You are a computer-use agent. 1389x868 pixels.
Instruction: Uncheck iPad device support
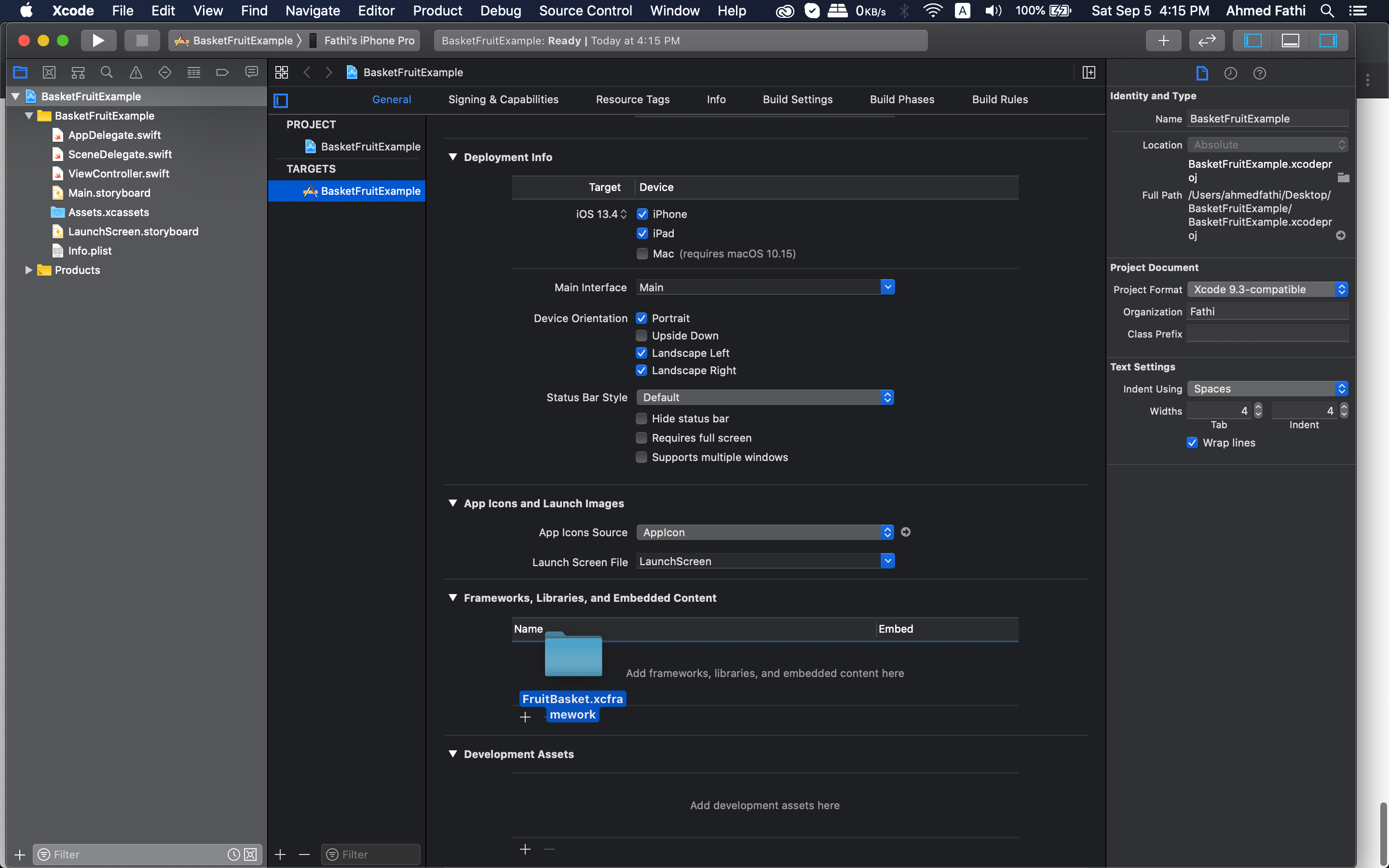coord(642,233)
